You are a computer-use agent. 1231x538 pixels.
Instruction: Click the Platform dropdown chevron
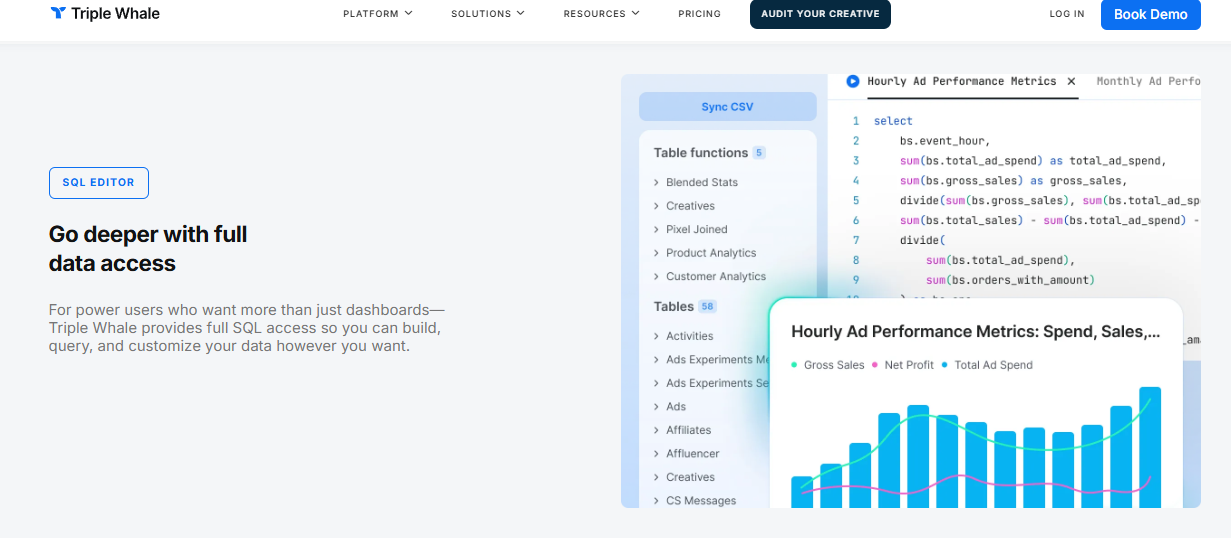409,14
